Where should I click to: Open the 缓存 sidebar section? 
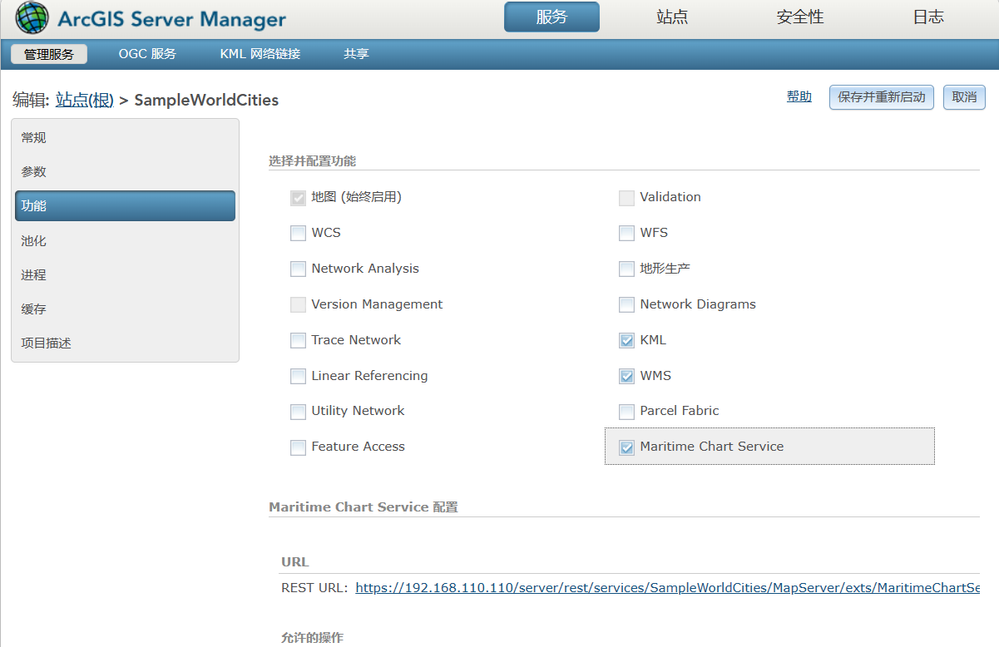(34, 309)
